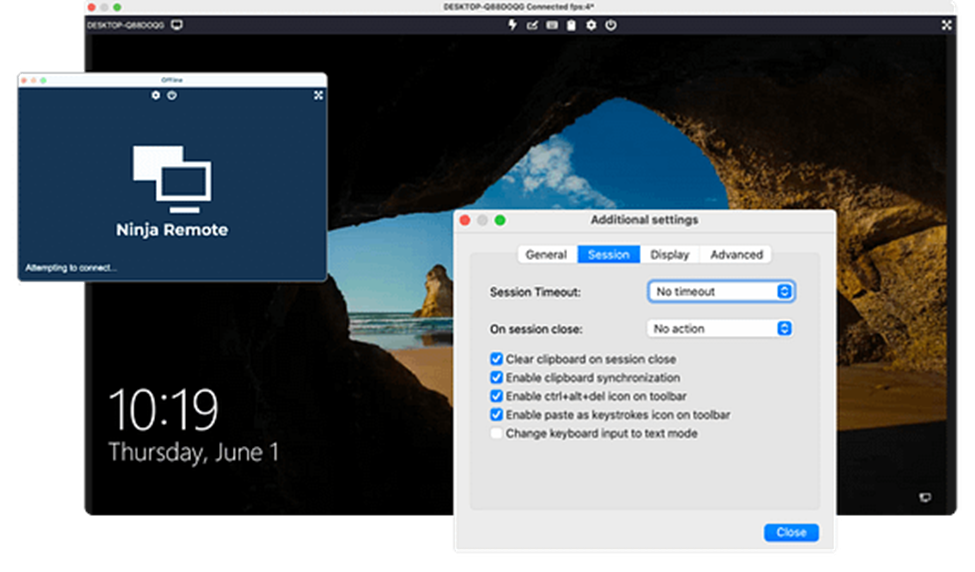Screen dimensions: 975x572
Task: Uncheck Enable ctrl+alt+del icon on toolbar
Action: (x=496, y=397)
